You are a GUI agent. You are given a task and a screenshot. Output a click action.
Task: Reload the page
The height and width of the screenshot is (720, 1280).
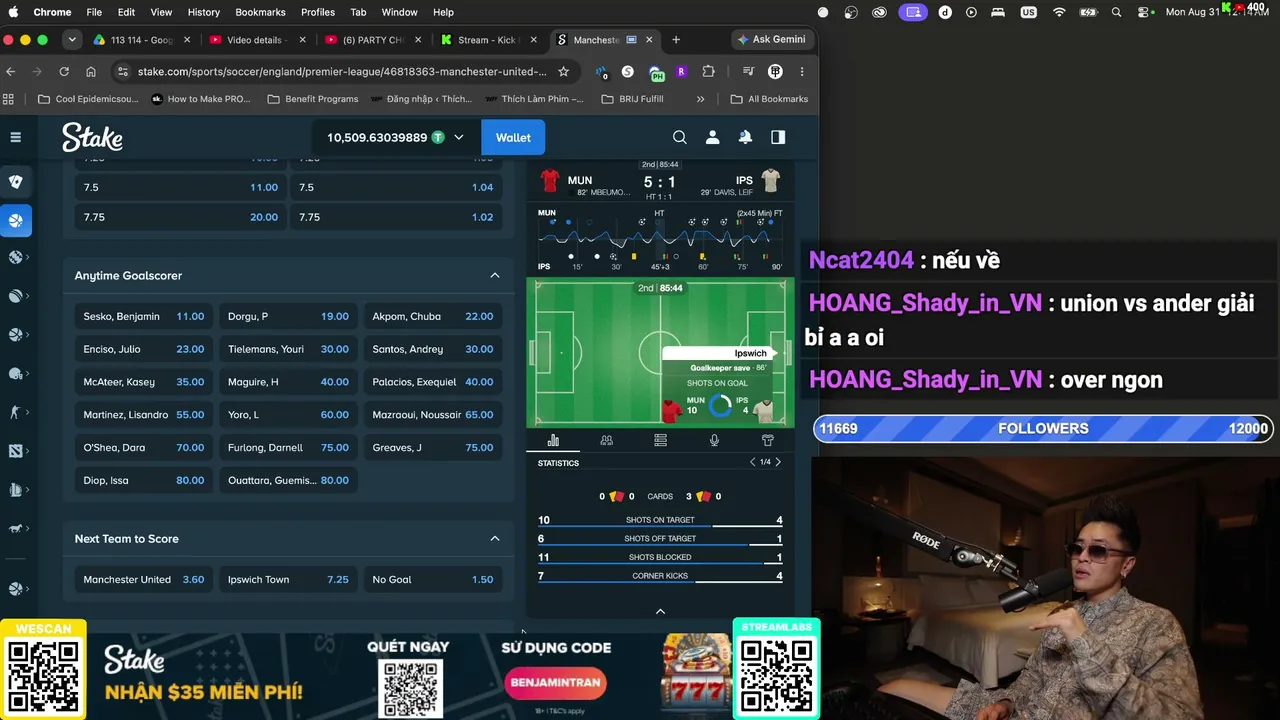click(64, 72)
